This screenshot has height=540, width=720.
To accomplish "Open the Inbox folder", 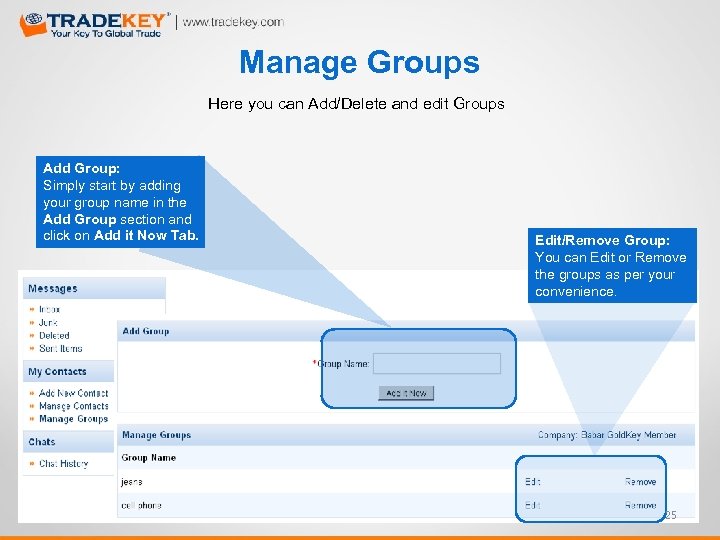I will 49,309.
